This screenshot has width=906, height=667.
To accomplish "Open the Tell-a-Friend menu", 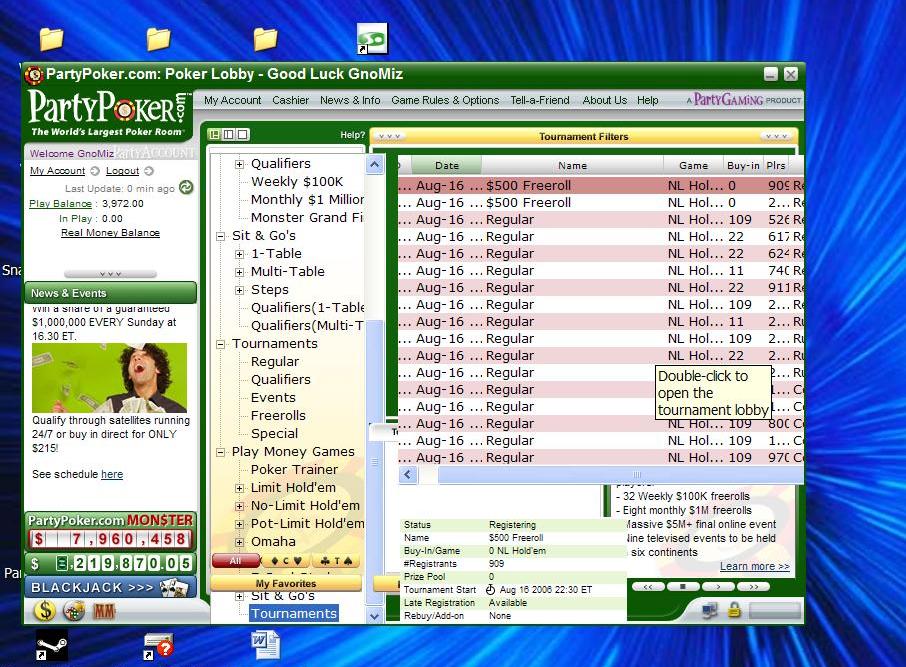I will tap(540, 100).
